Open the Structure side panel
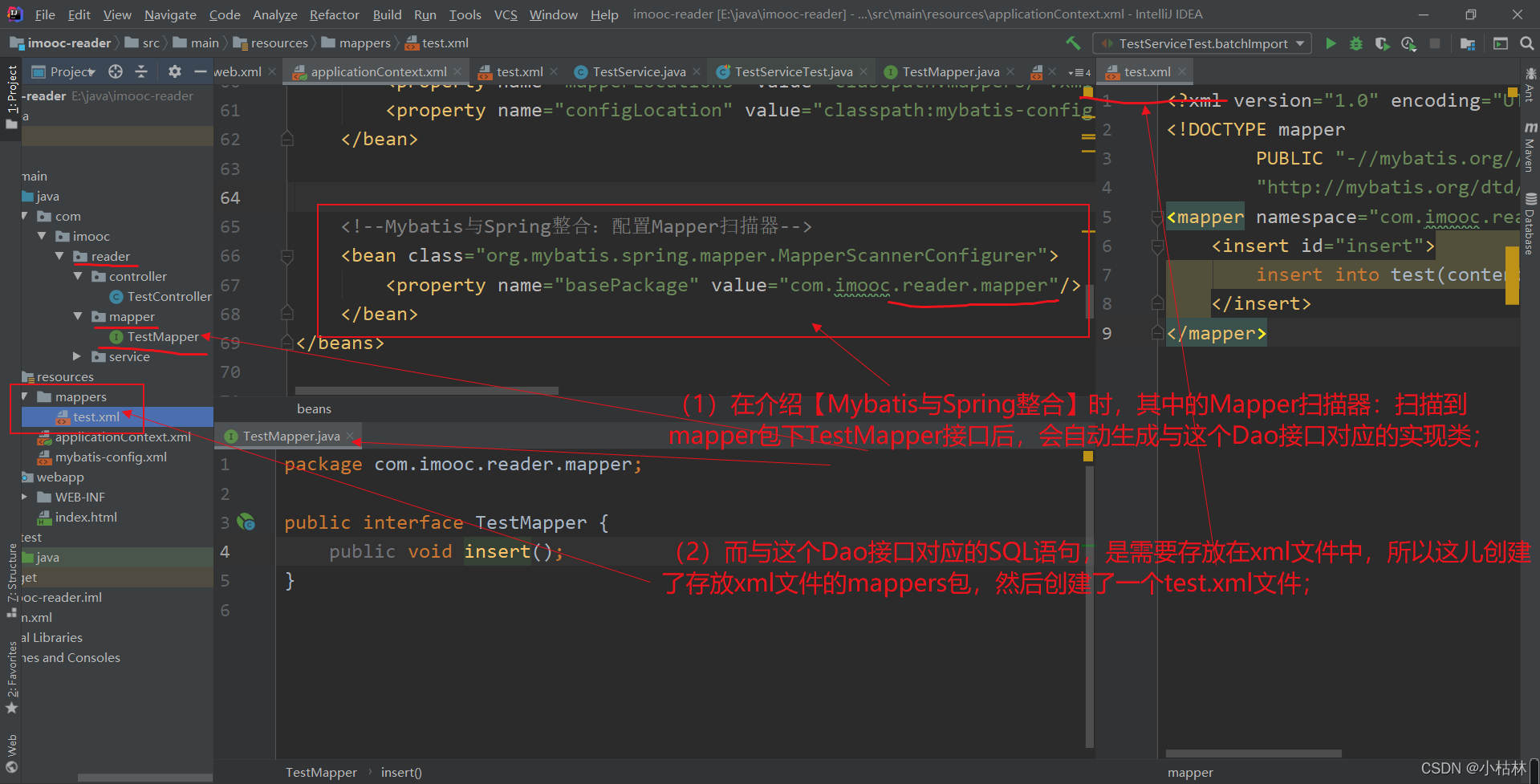 pyautogui.click(x=11, y=581)
